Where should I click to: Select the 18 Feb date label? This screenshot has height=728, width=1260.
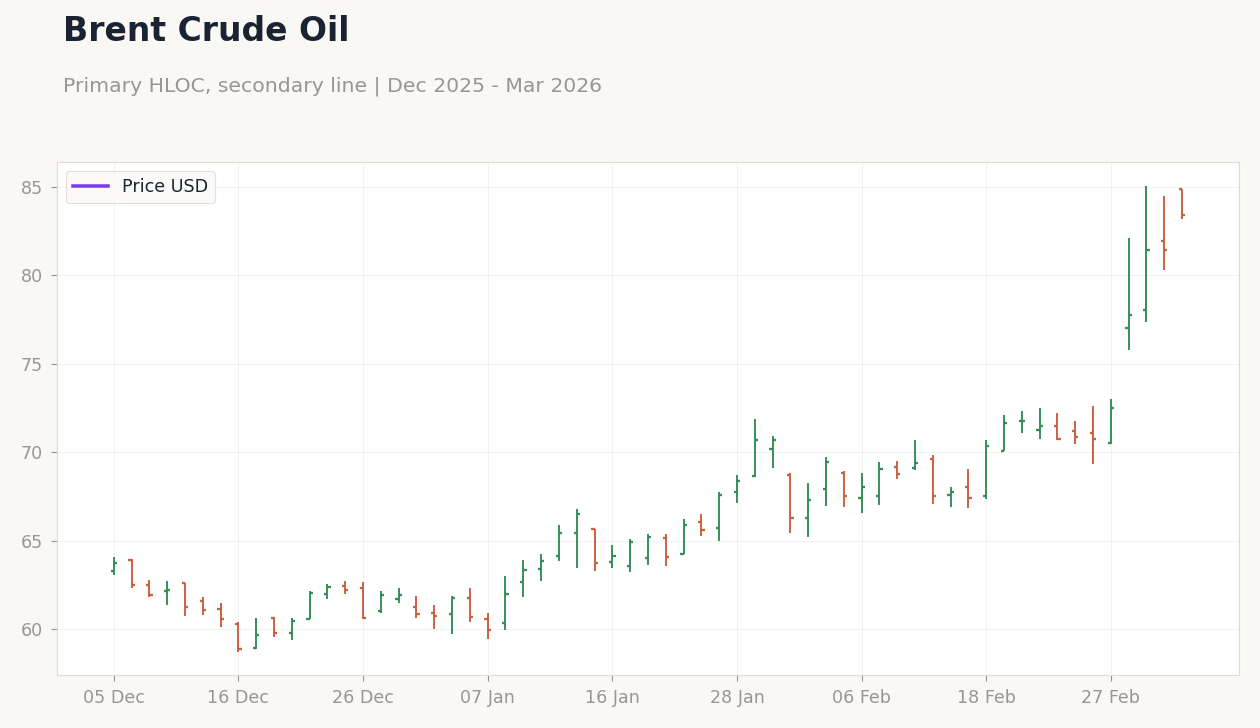(986, 698)
